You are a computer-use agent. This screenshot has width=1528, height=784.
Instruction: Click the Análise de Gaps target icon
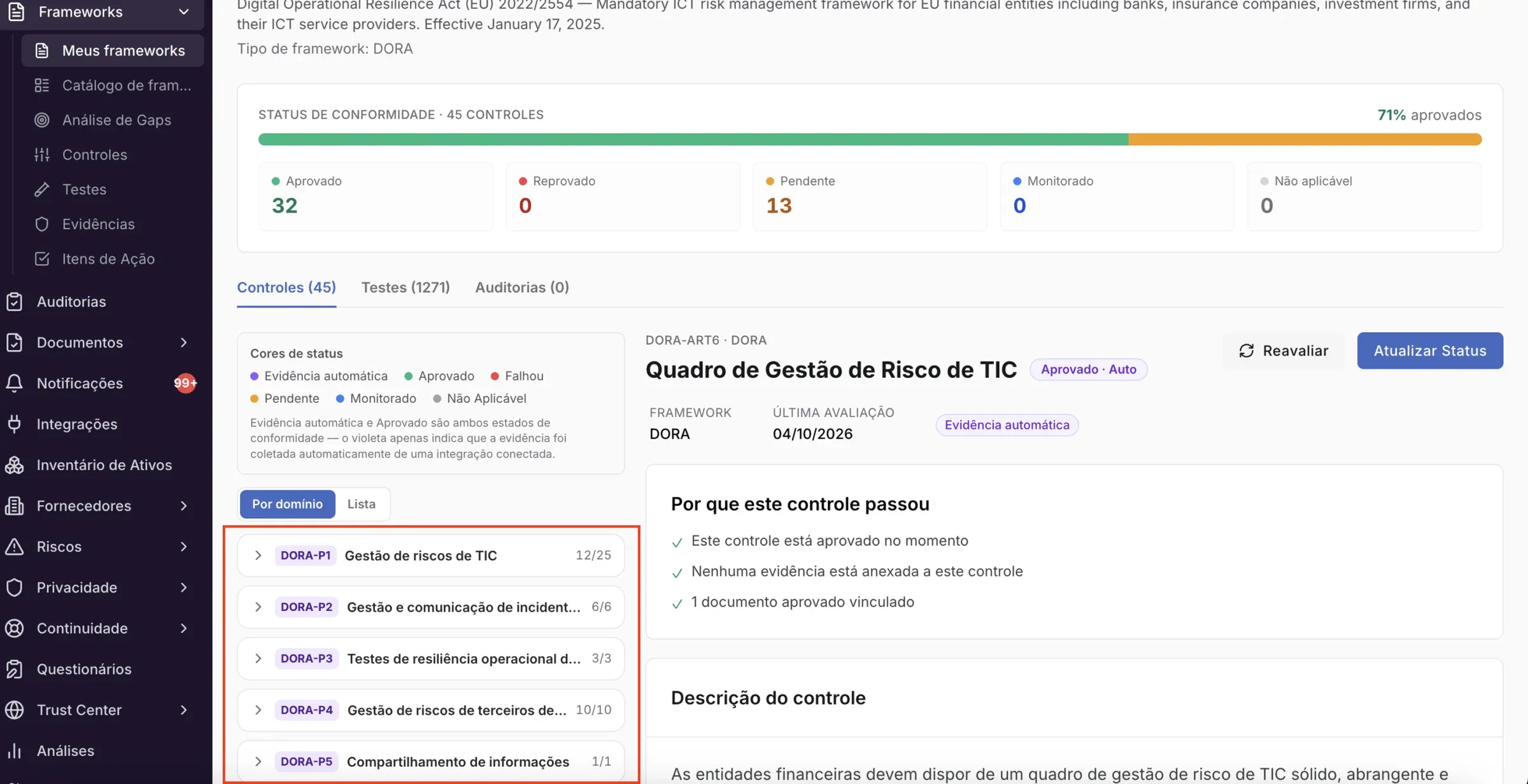coord(42,120)
